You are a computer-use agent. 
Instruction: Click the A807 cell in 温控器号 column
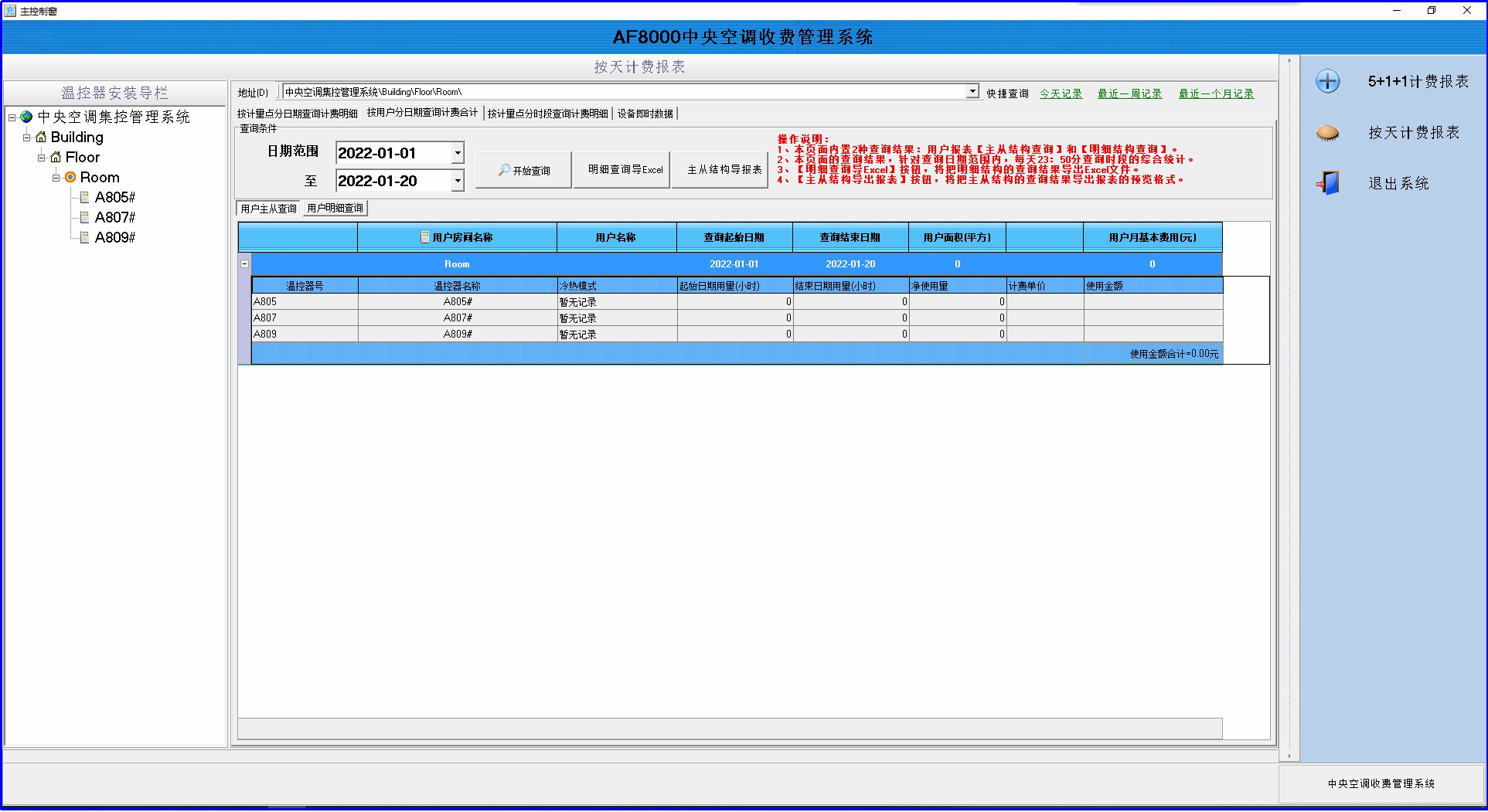point(305,318)
